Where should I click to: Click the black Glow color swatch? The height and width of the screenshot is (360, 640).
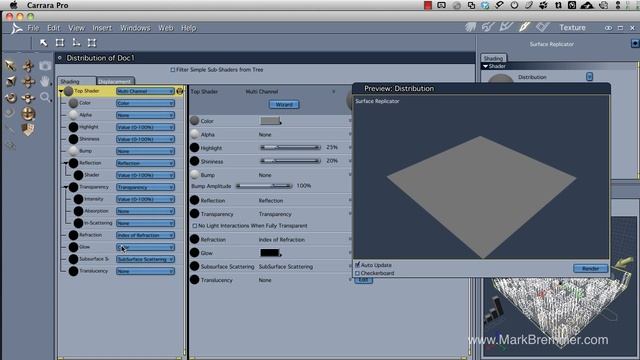(x=270, y=253)
